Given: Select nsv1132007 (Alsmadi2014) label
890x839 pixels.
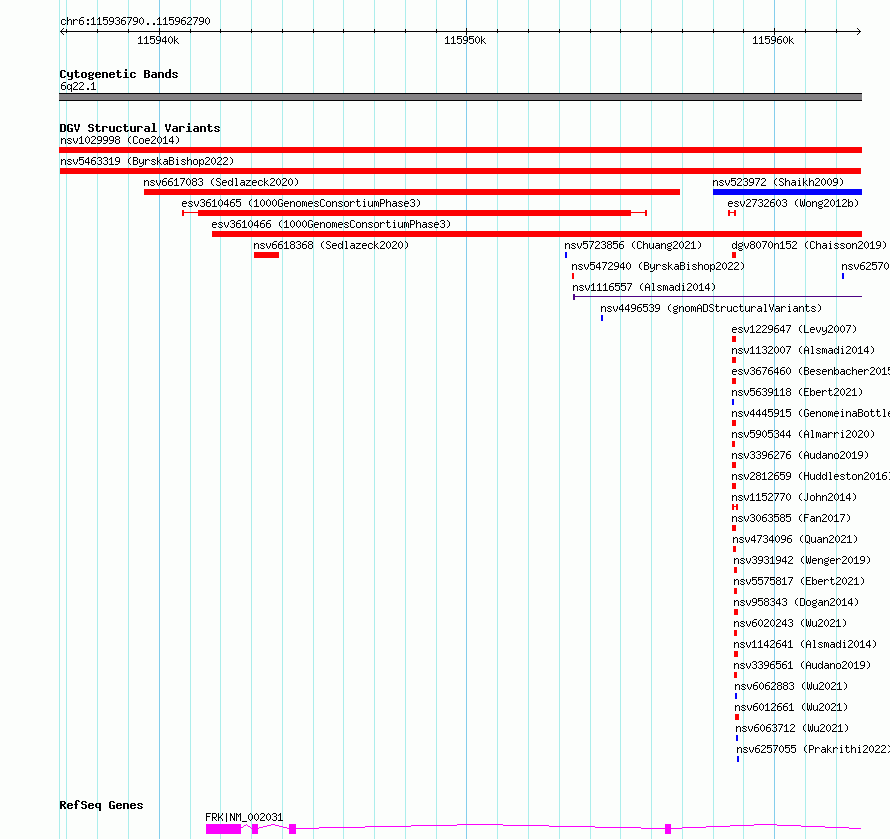Looking at the screenshot, I should click(x=803, y=350).
